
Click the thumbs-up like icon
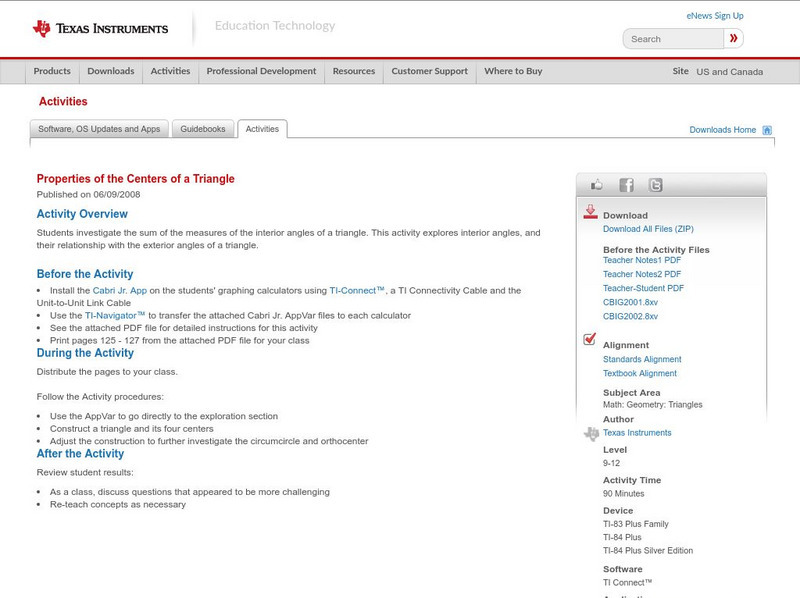[596, 185]
